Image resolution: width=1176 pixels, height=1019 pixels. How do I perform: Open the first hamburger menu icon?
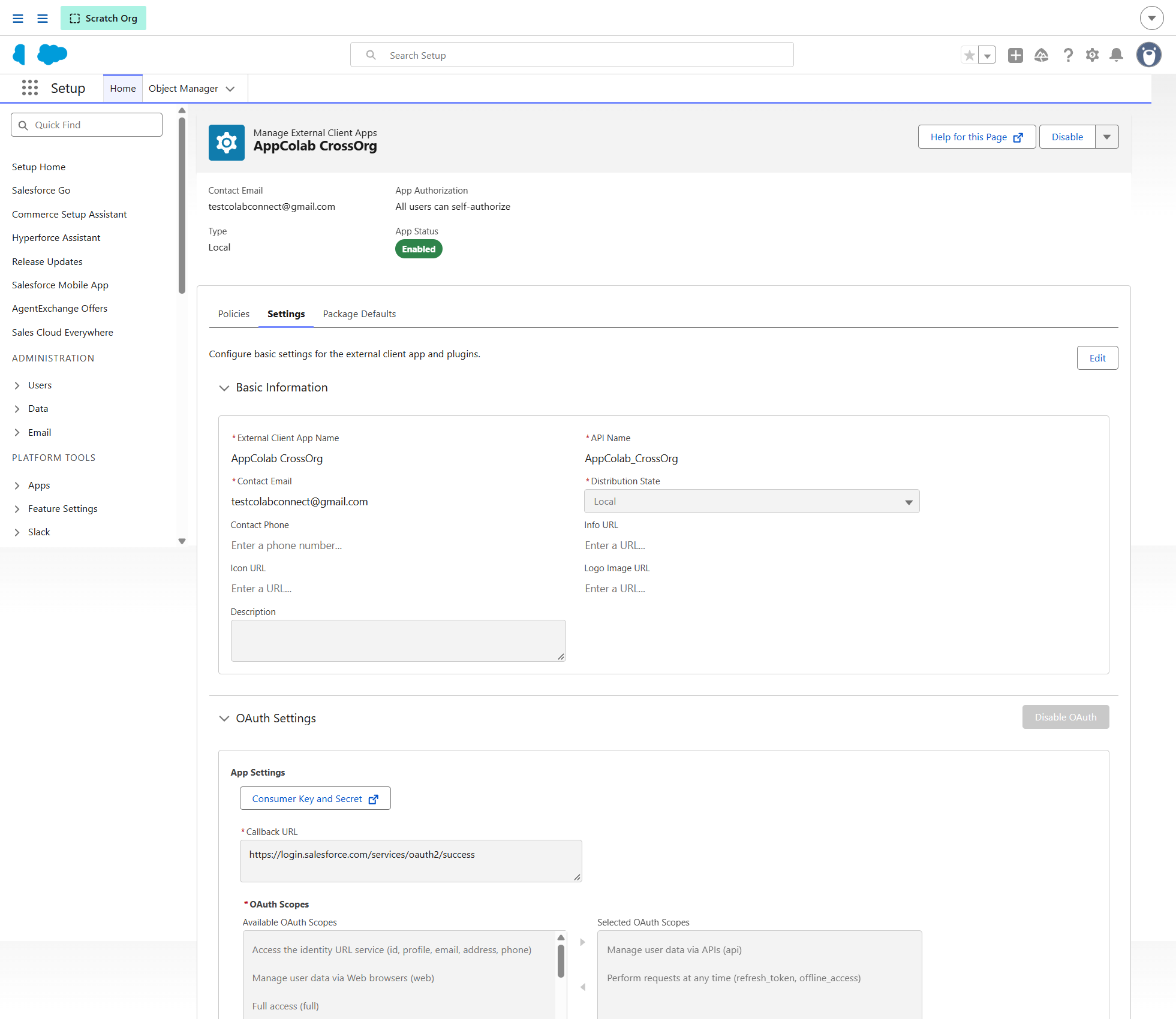[18, 19]
